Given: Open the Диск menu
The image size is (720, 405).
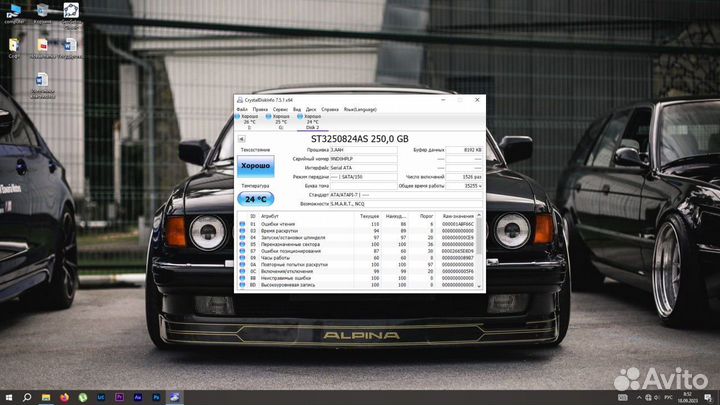Looking at the screenshot, I should 311,108.
